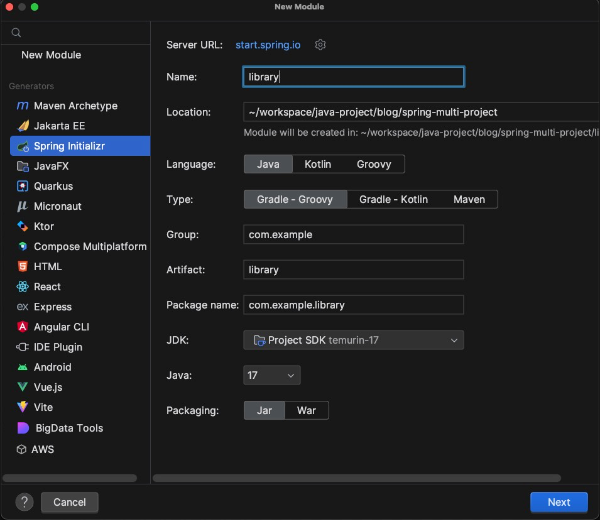Click the Vite lightning icon
Viewport: 600px width, 520px height.
pos(23,407)
